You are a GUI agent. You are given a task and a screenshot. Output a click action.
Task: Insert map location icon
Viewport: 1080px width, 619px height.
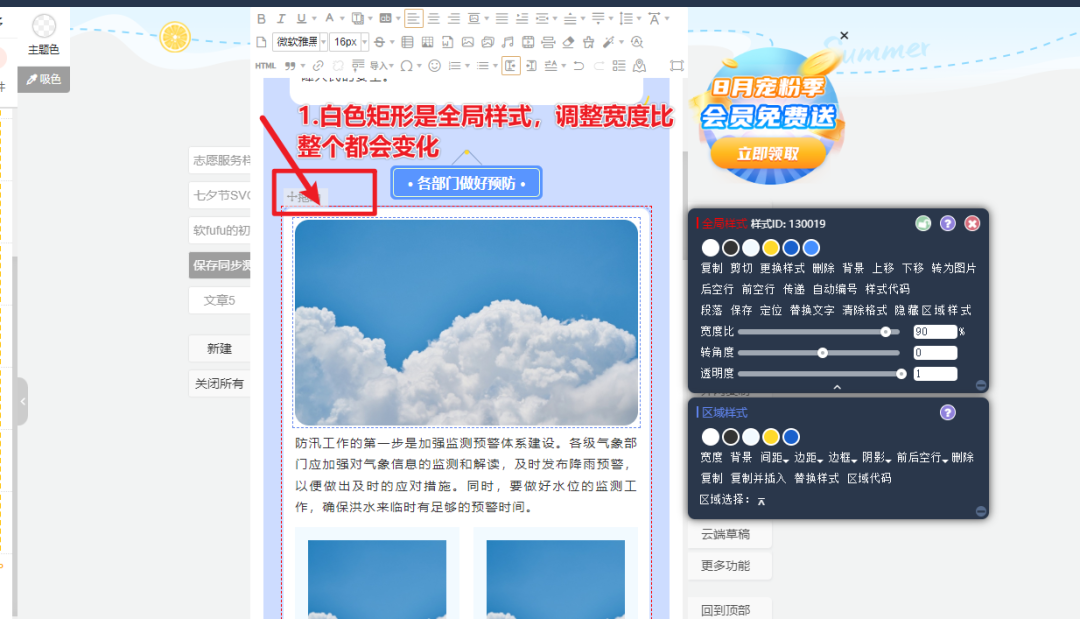click(639, 66)
